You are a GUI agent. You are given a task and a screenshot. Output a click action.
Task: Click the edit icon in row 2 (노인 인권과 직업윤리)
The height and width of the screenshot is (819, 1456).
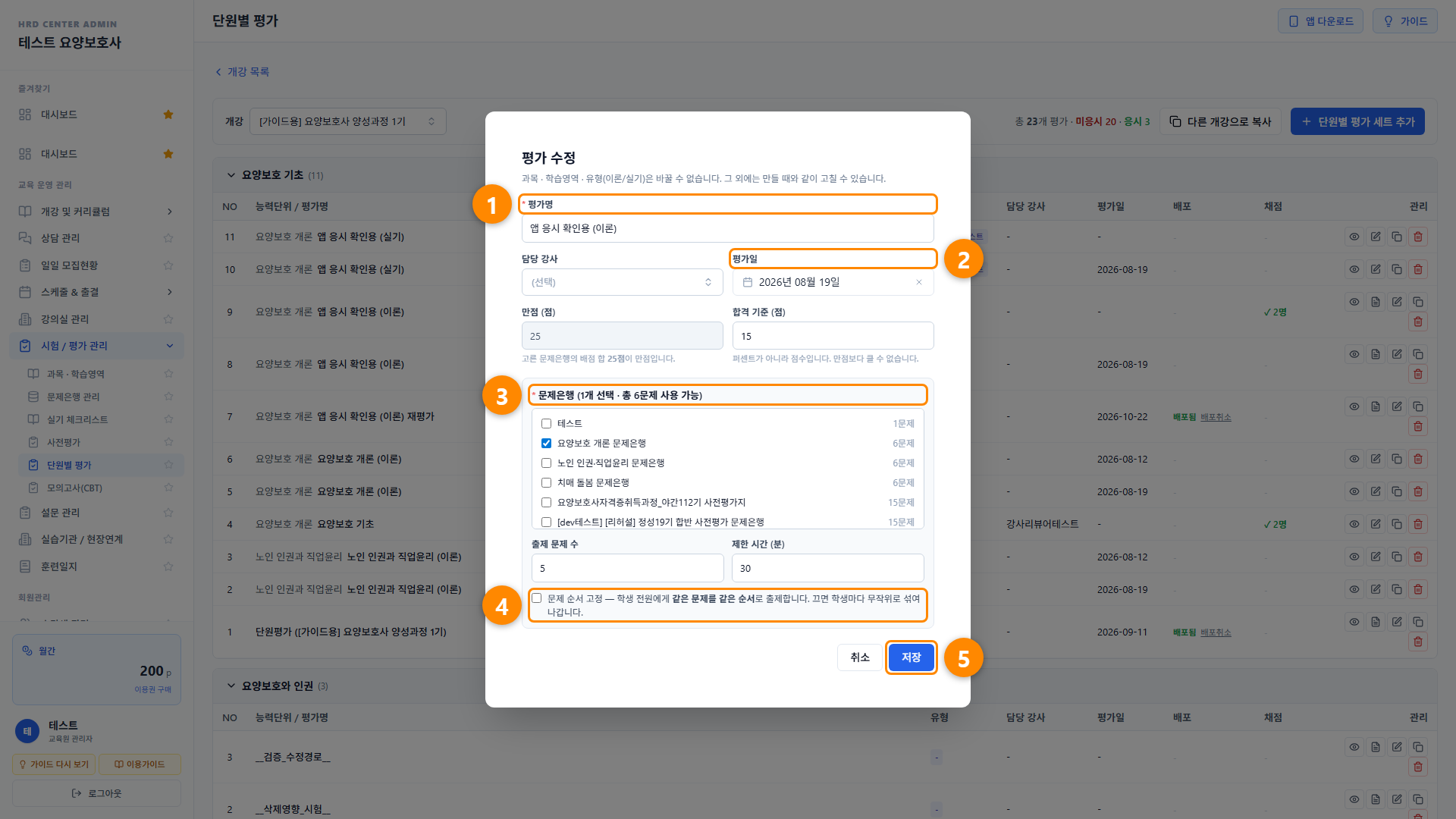1376,589
